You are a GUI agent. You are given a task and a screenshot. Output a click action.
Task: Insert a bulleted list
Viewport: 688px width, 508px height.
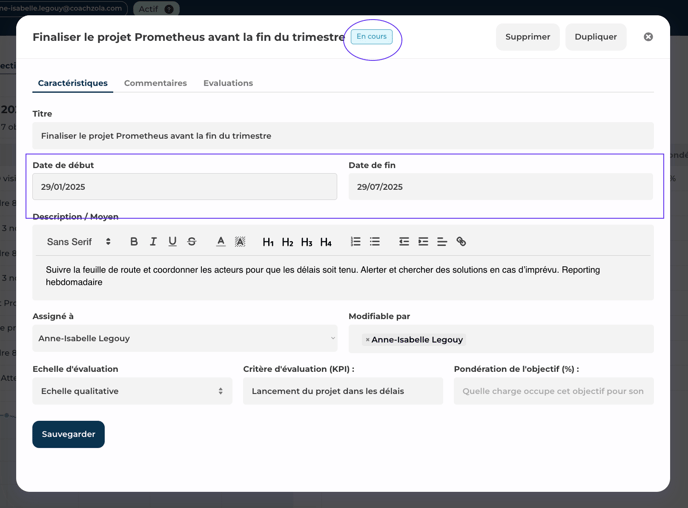click(375, 242)
